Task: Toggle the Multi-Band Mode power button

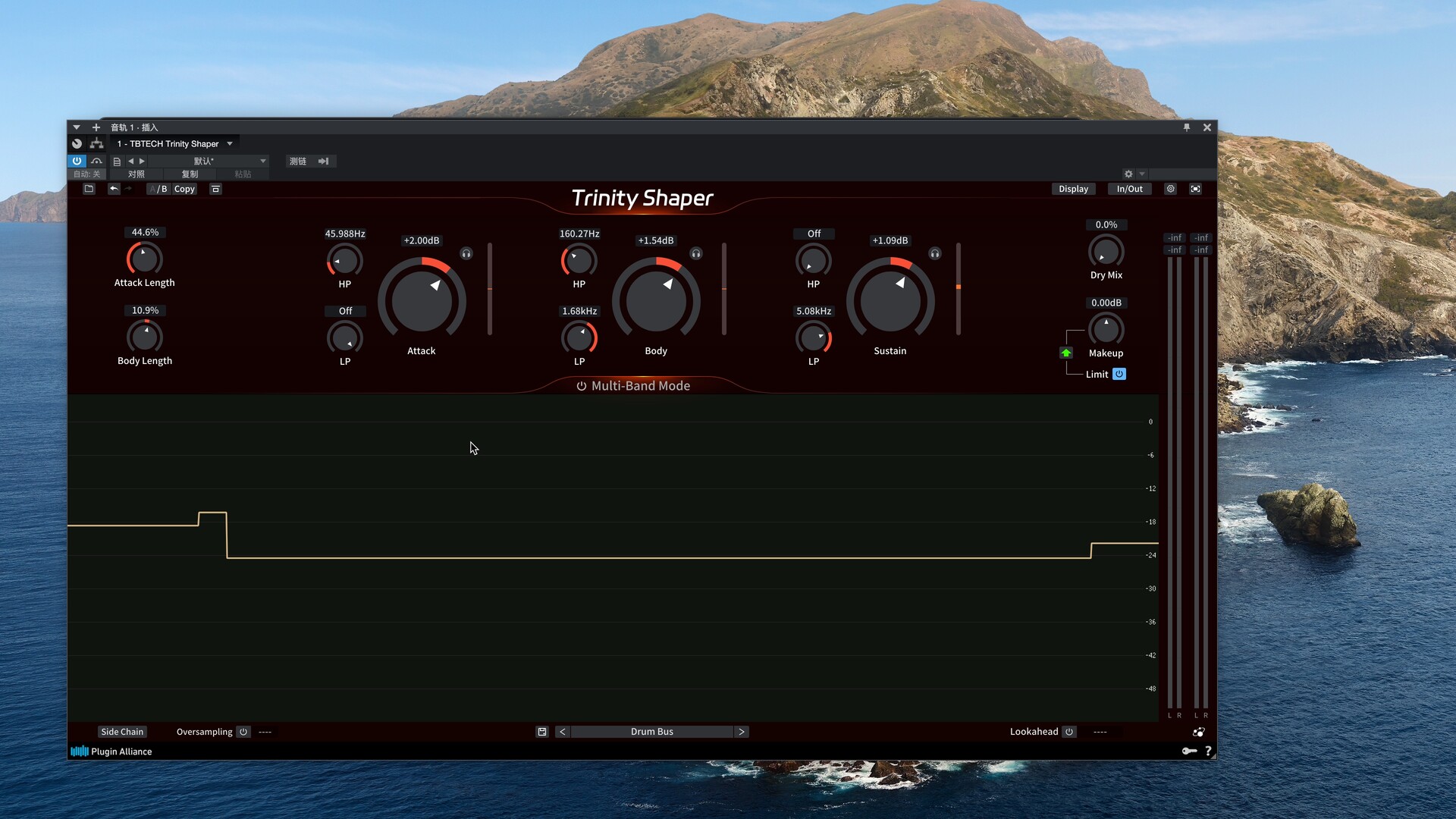Action: (x=582, y=386)
